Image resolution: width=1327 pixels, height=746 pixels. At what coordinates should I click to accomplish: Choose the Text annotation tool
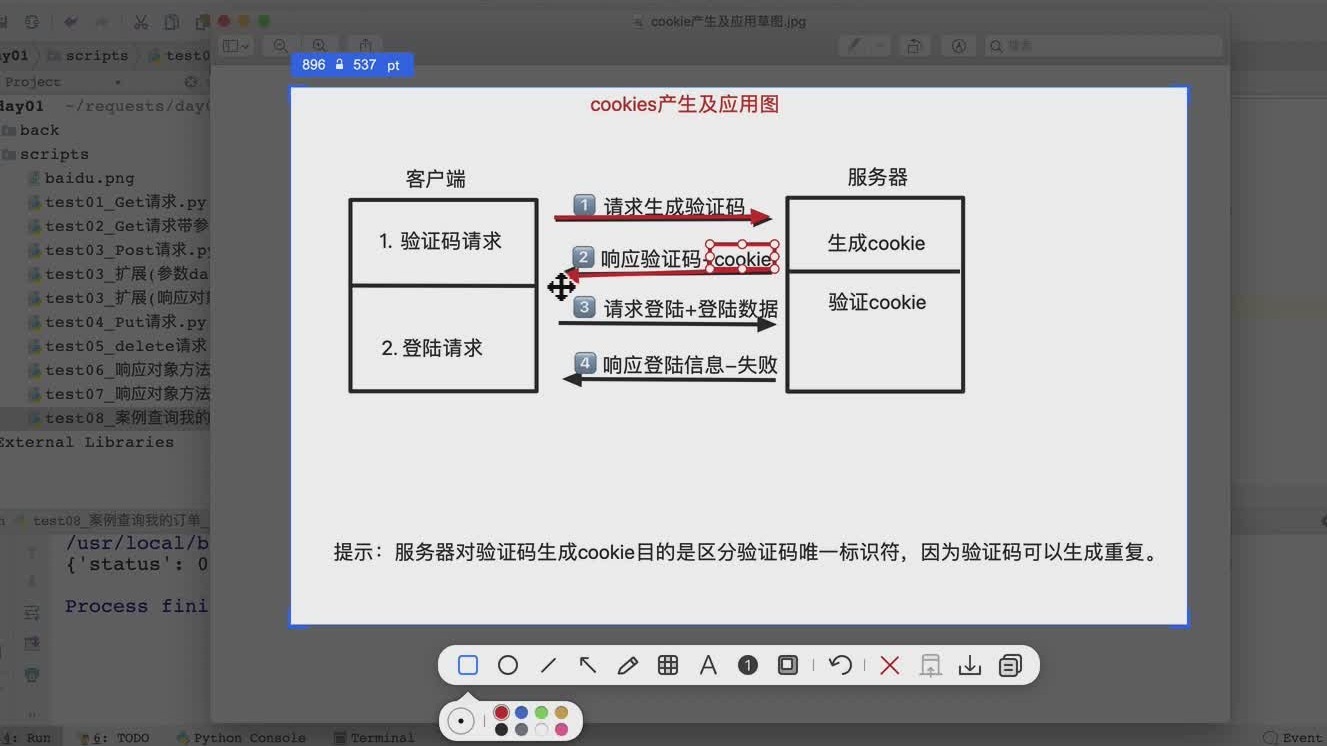pos(707,664)
